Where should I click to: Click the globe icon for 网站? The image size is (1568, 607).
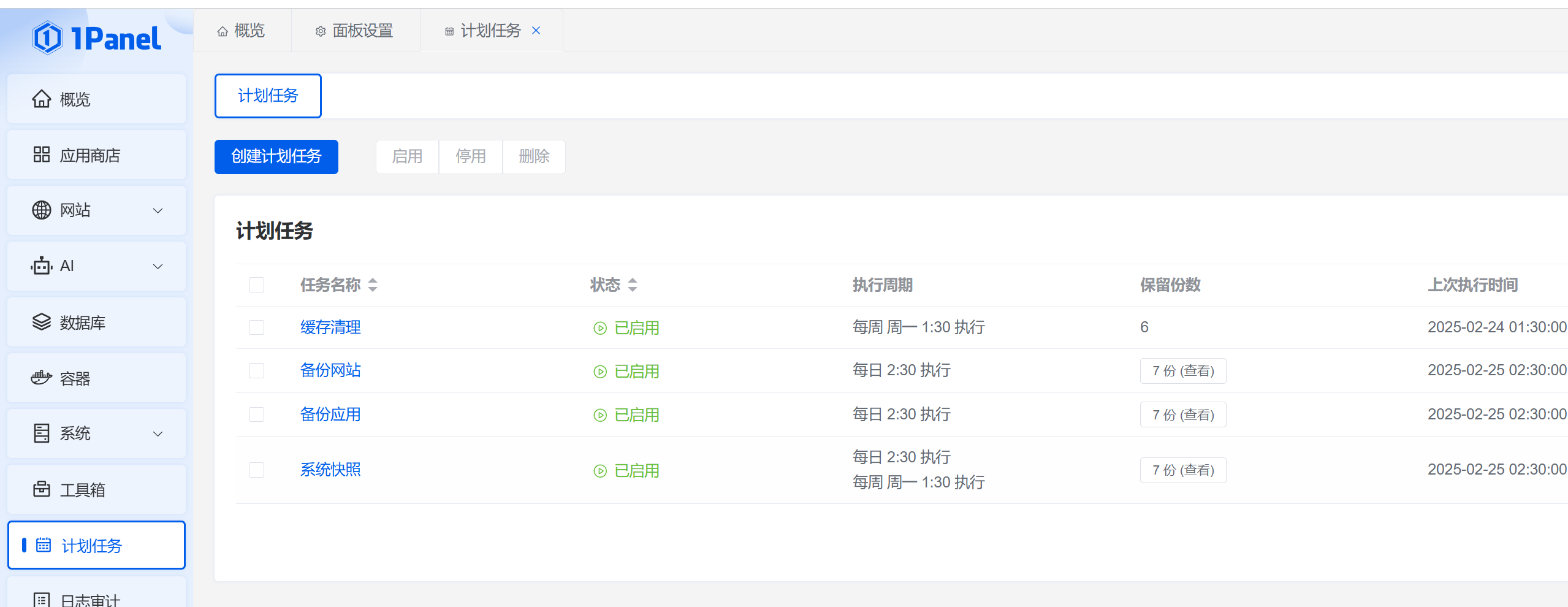pos(41,210)
